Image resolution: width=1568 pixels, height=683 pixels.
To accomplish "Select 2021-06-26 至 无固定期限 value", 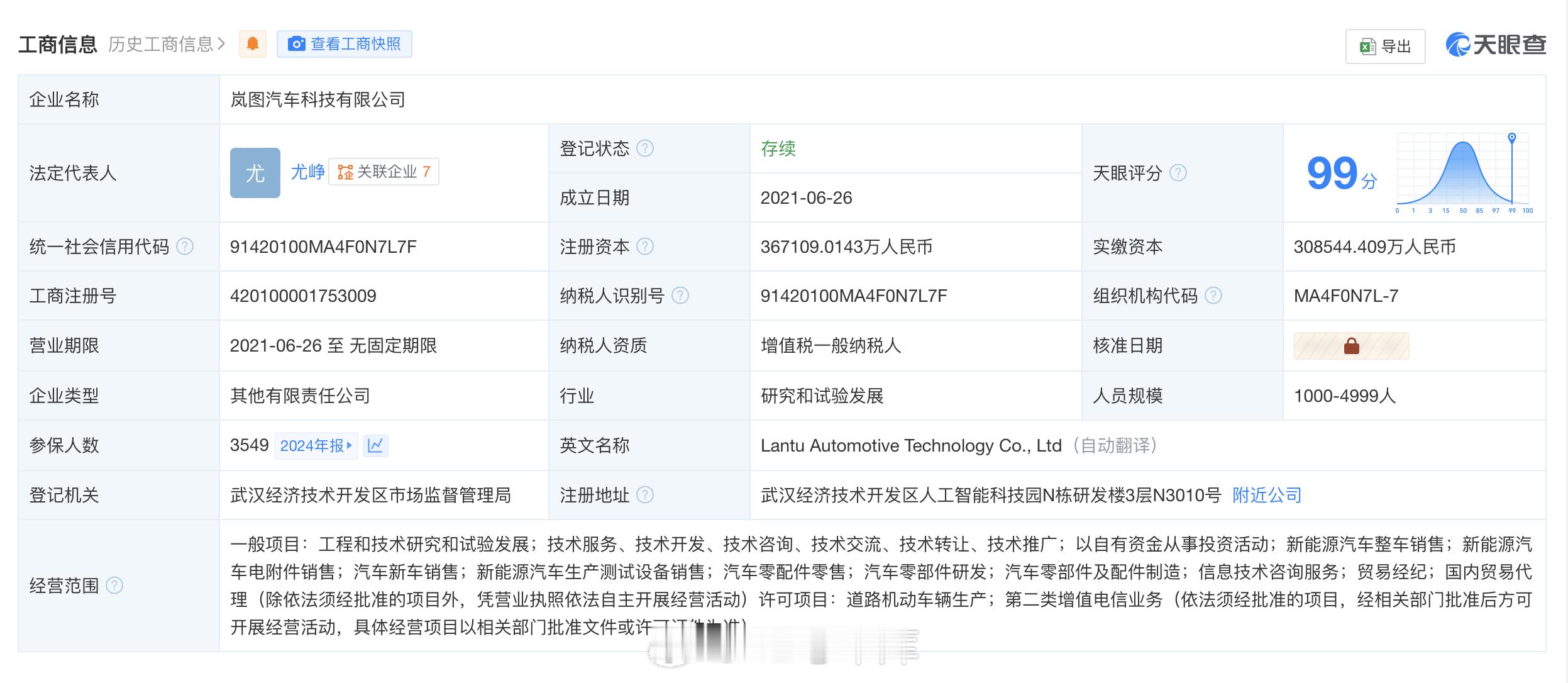I will (x=333, y=345).
